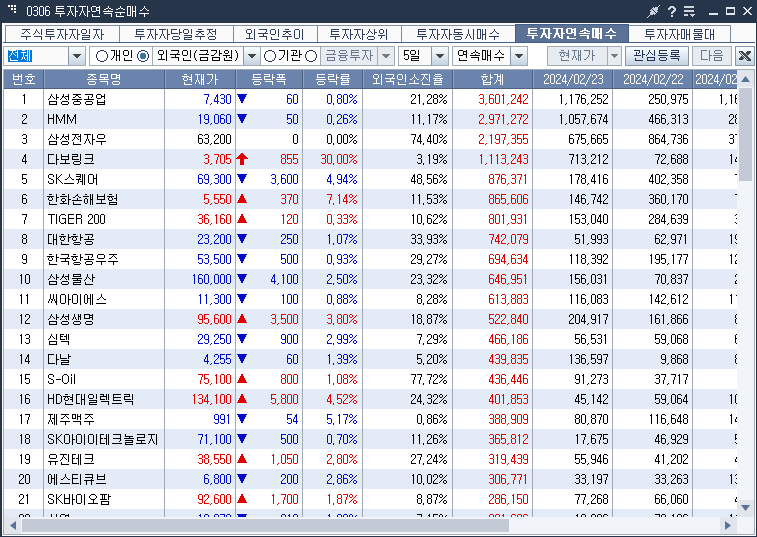The height and width of the screenshot is (537, 757).
Task: Switch to 주식투자자일자 tab
Action: 62,34
